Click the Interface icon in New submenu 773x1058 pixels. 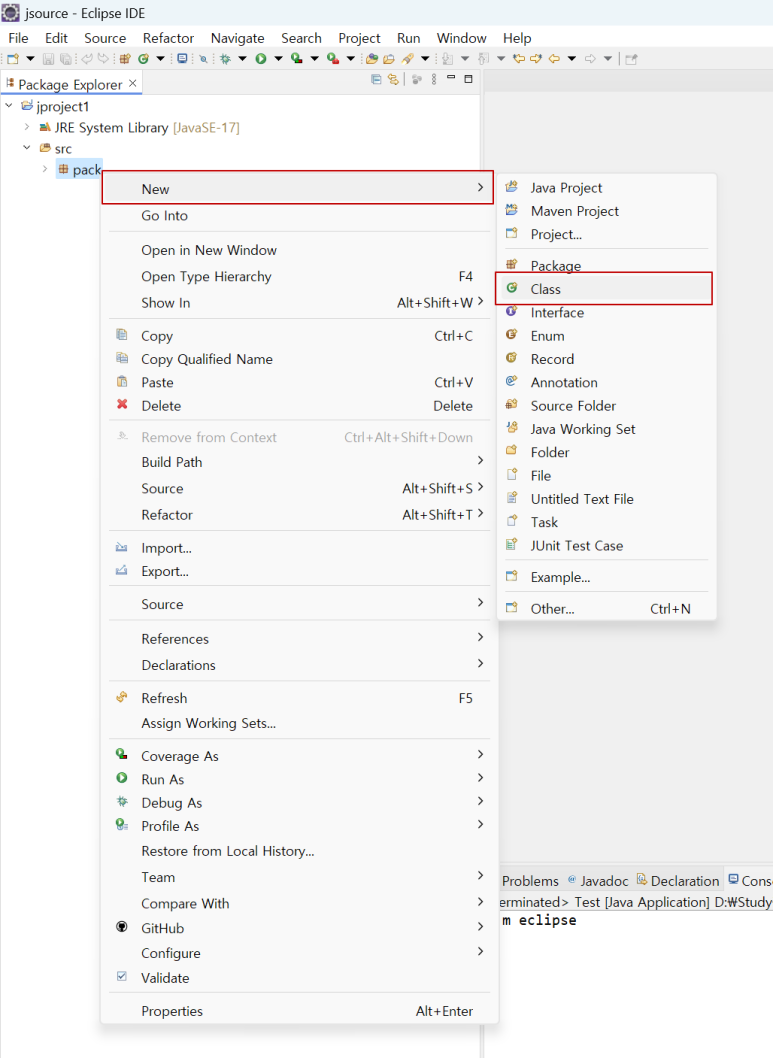click(x=512, y=311)
